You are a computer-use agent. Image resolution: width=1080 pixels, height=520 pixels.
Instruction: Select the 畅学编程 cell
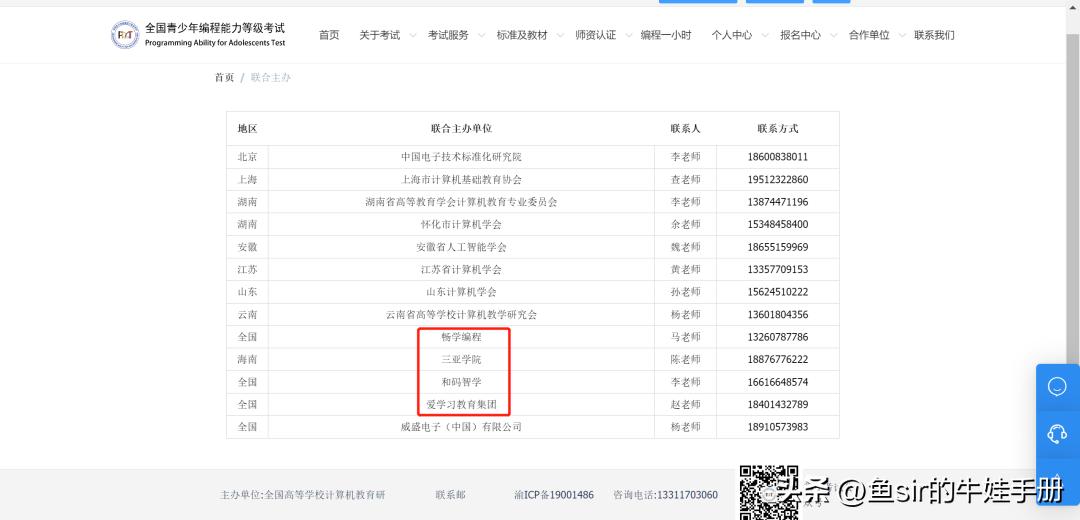461,337
